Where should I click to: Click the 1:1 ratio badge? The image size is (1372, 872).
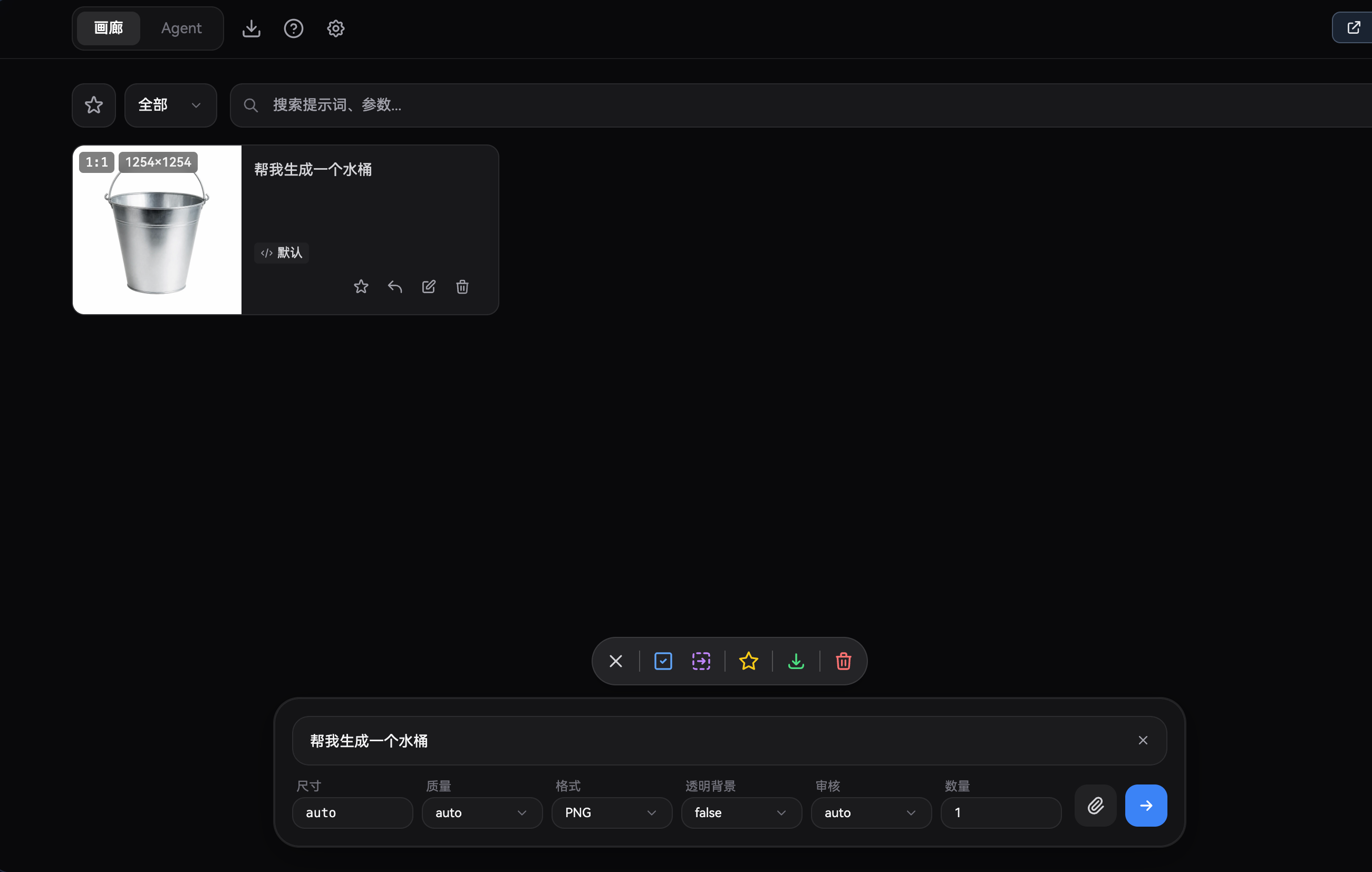click(97, 162)
